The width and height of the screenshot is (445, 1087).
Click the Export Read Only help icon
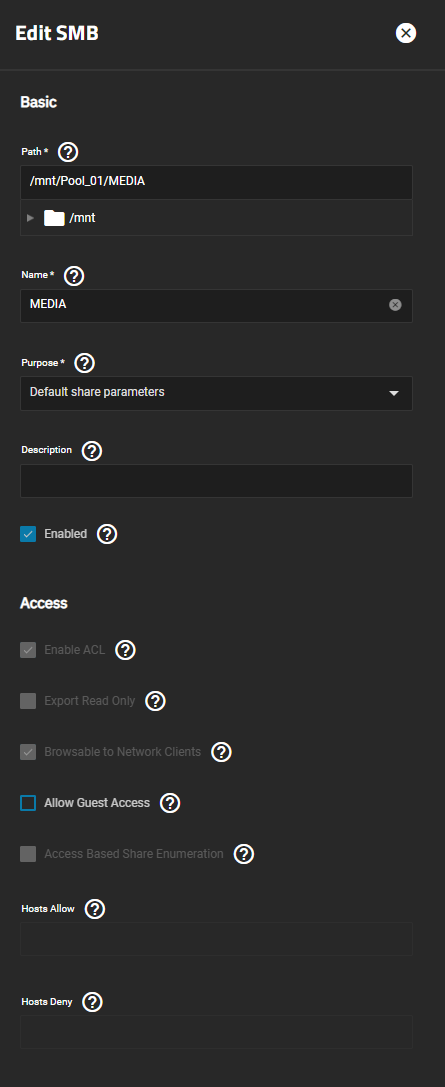155,701
